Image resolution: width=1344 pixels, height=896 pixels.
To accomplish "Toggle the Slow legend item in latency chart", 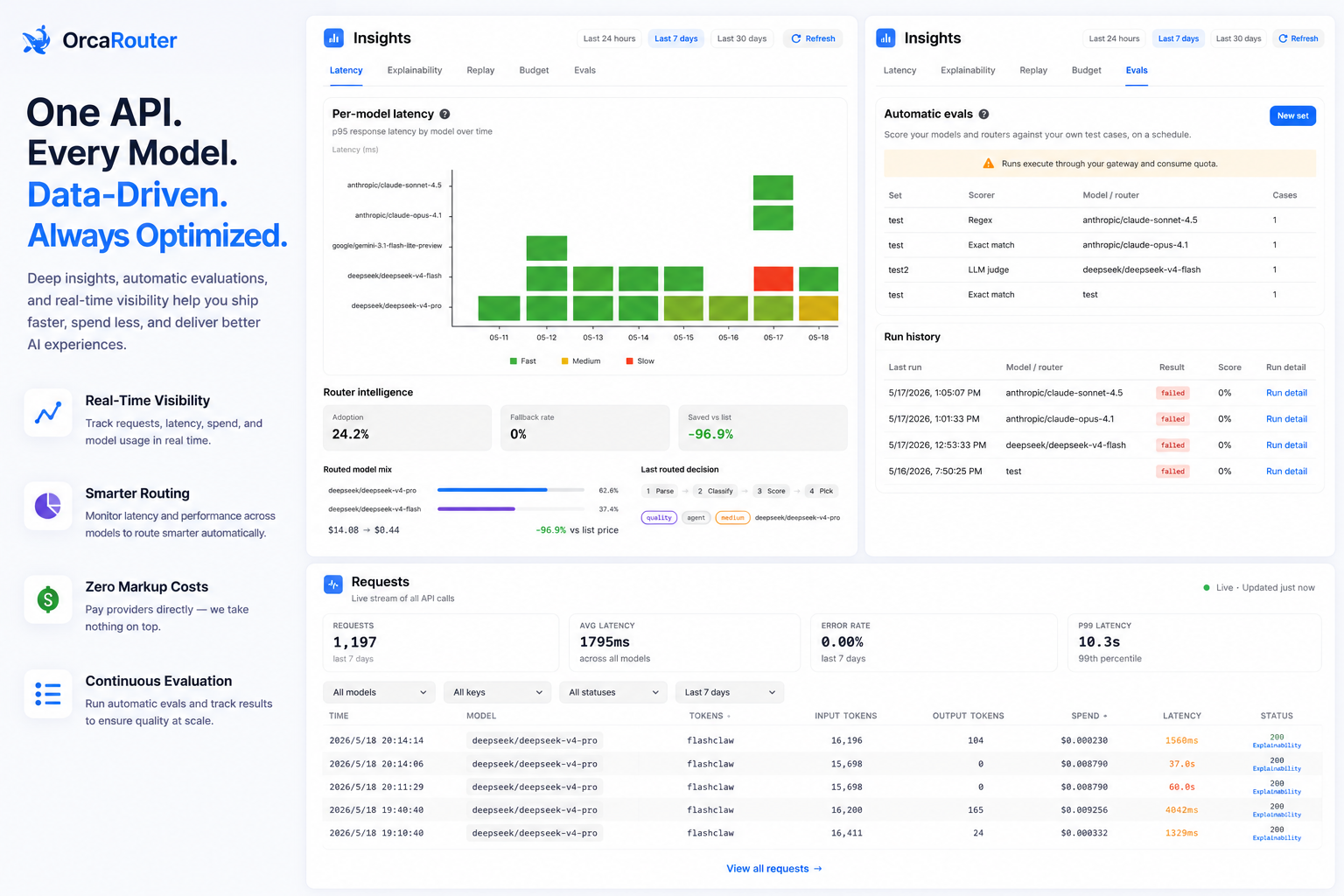I will [x=640, y=360].
